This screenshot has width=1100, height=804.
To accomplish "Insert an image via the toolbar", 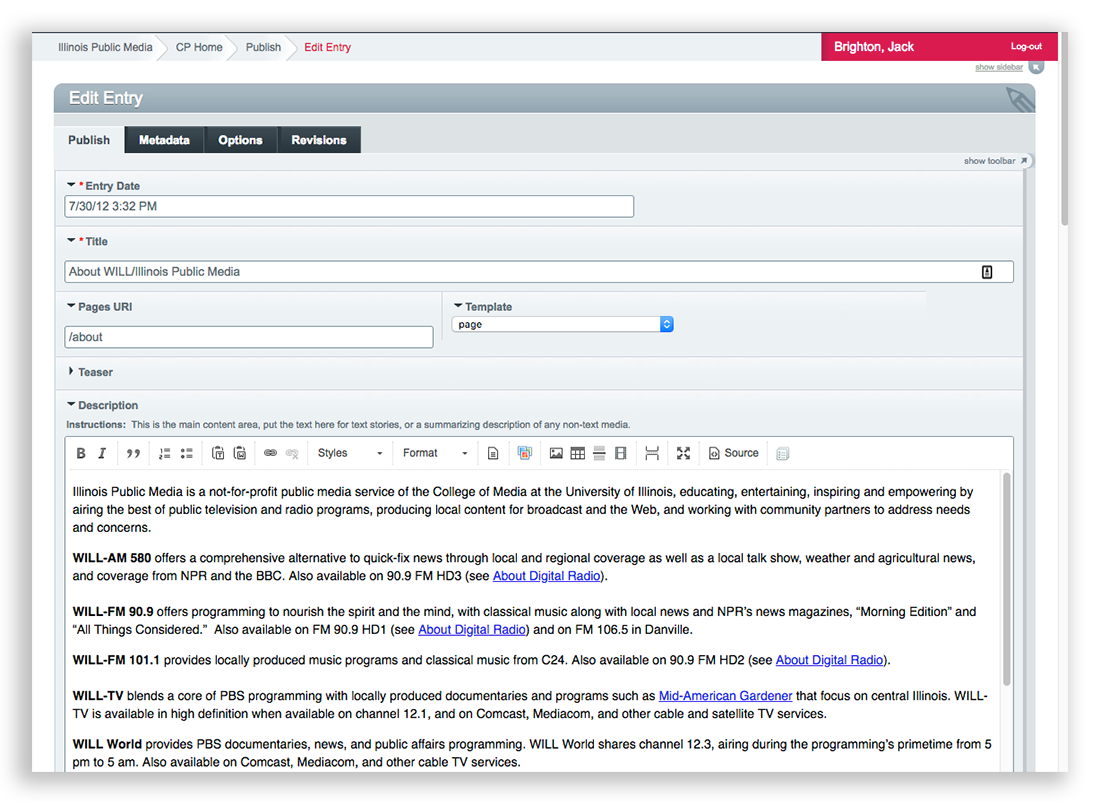I will point(556,453).
